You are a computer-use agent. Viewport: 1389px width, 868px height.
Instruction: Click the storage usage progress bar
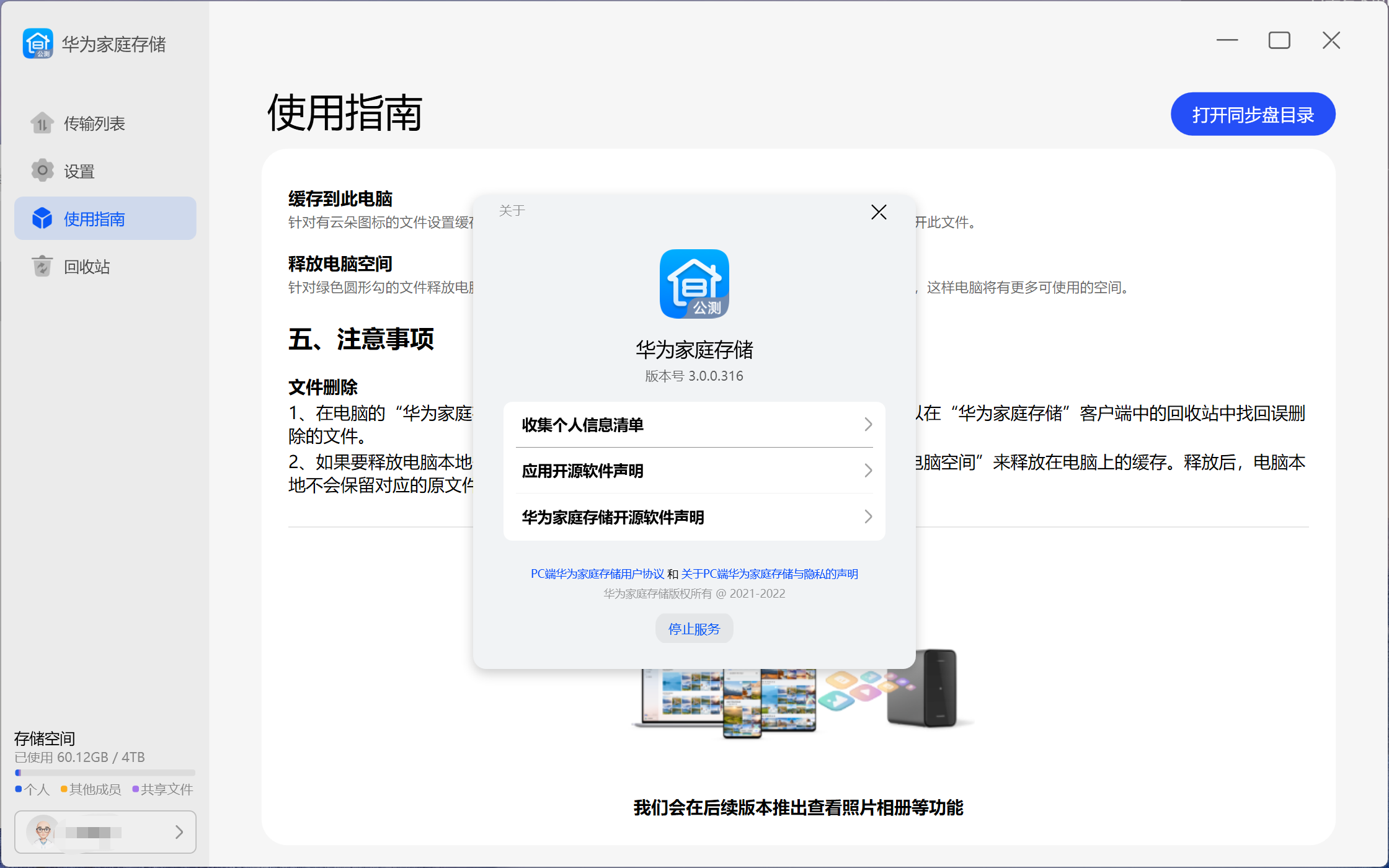pyautogui.click(x=105, y=773)
